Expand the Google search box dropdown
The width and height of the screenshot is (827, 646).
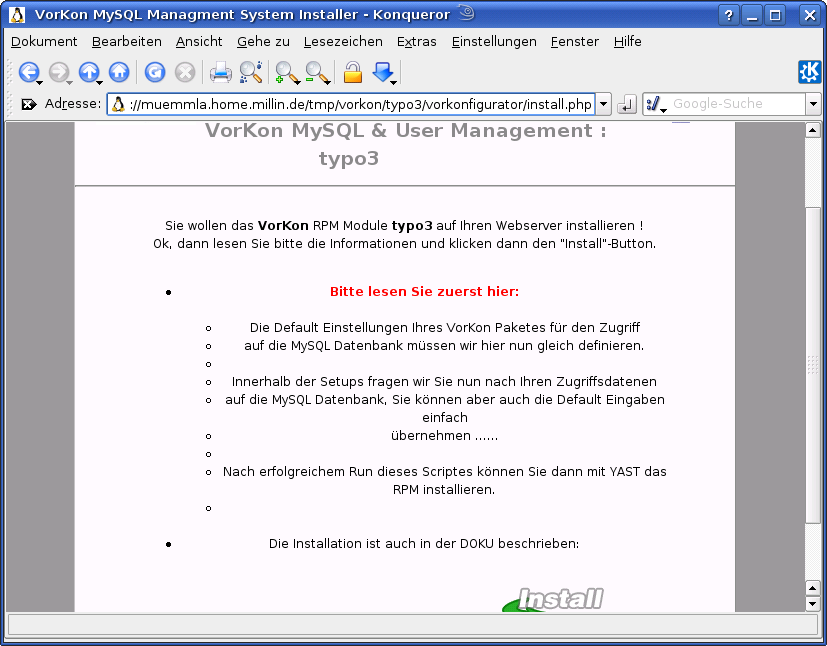813,104
